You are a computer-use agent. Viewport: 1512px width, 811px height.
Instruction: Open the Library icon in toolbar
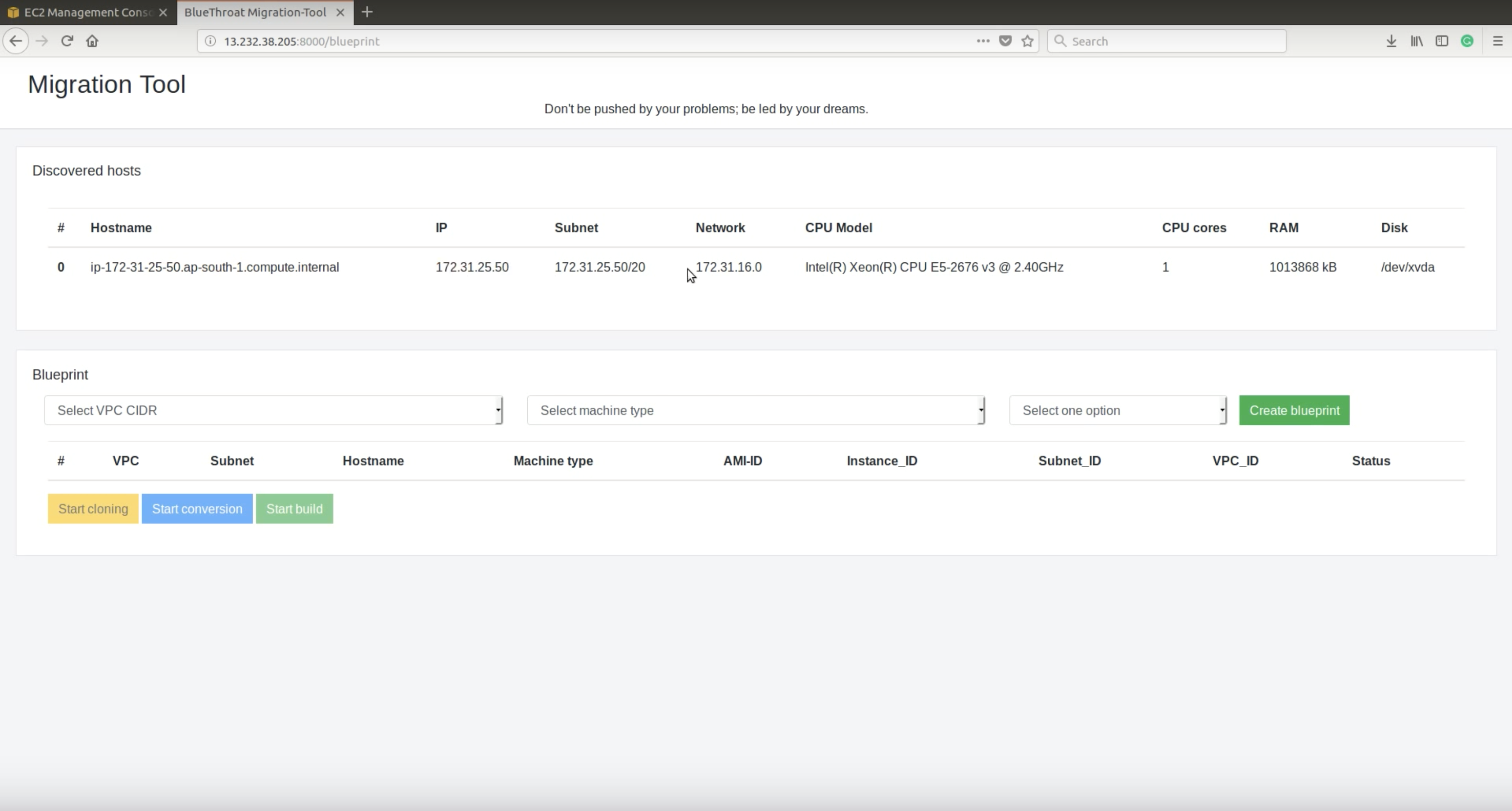pos(1417,41)
